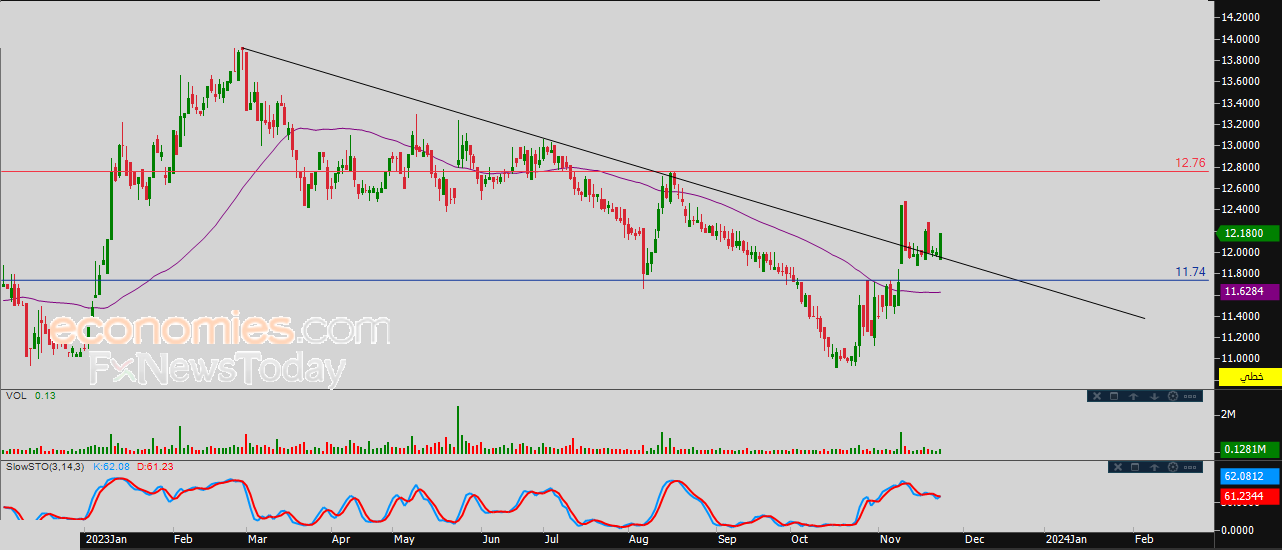Click the Aug label on time axis
This screenshot has height=550, width=1282.
click(641, 539)
